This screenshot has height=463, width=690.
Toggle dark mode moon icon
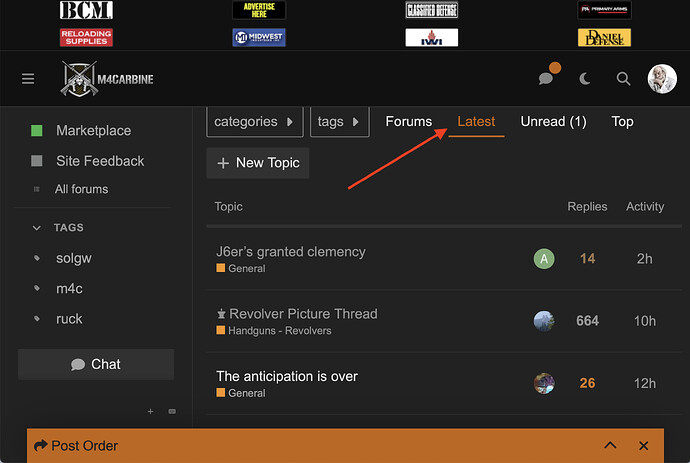[x=584, y=79]
